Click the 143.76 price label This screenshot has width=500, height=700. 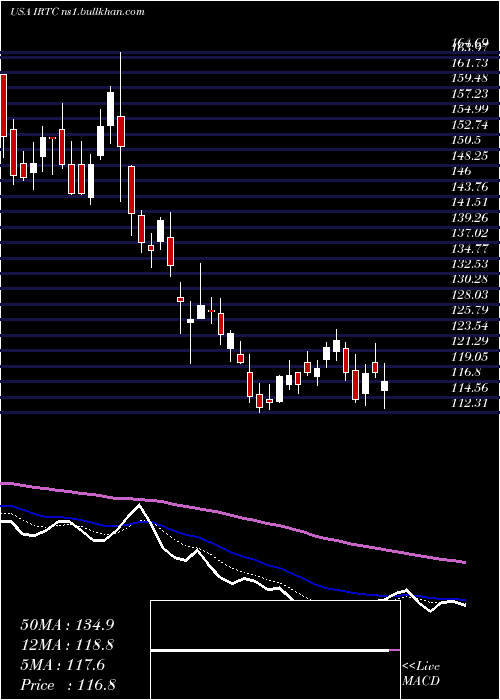pos(470,187)
